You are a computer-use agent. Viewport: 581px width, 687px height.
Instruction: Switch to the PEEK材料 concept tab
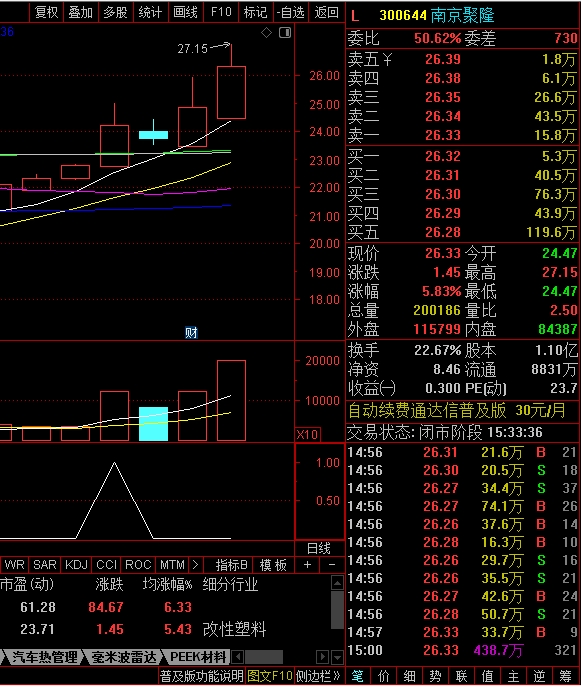tap(198, 657)
